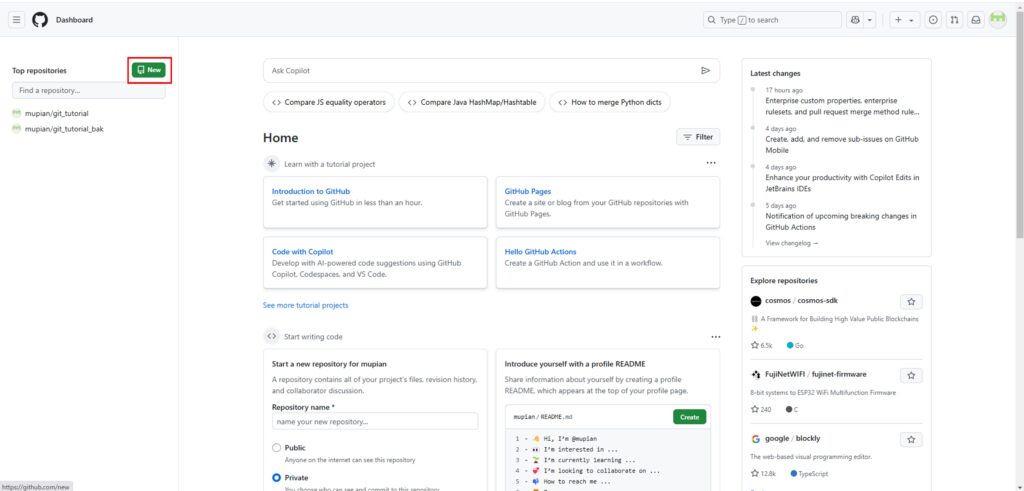Click See more tutorial projects
1024x491 pixels.
click(x=306, y=305)
